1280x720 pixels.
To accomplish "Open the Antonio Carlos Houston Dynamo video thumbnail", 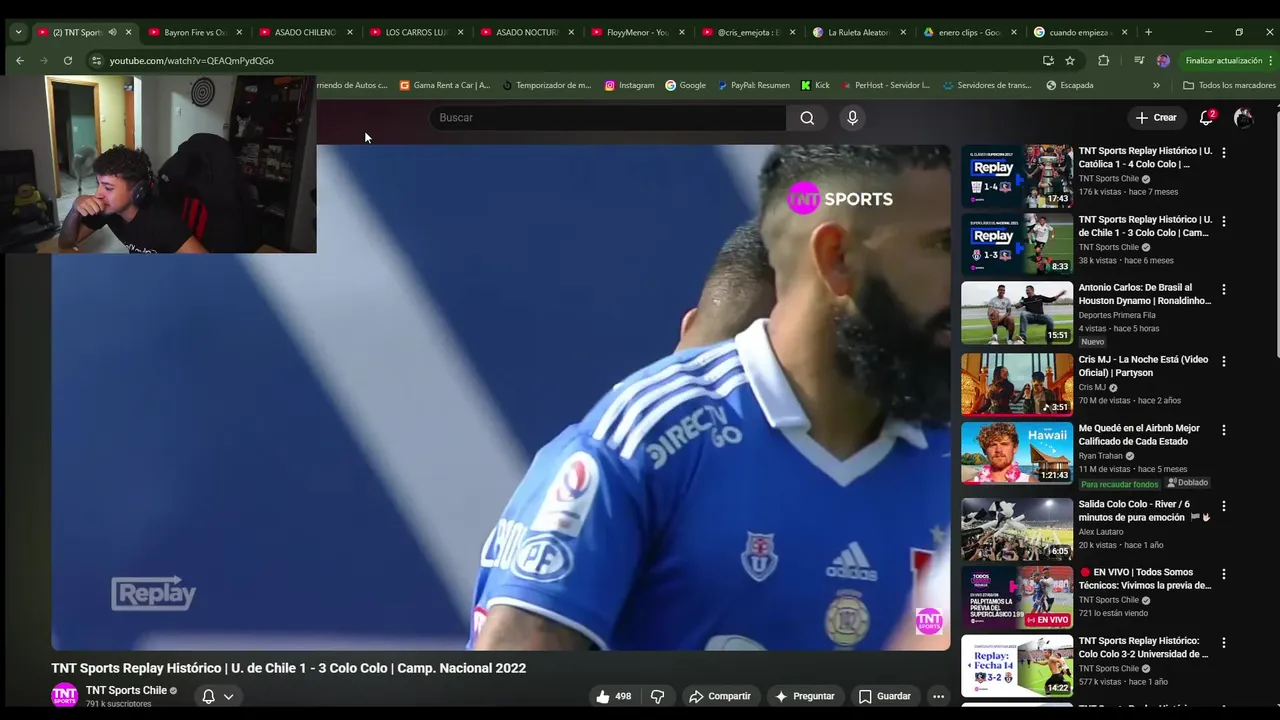I will click(1017, 312).
